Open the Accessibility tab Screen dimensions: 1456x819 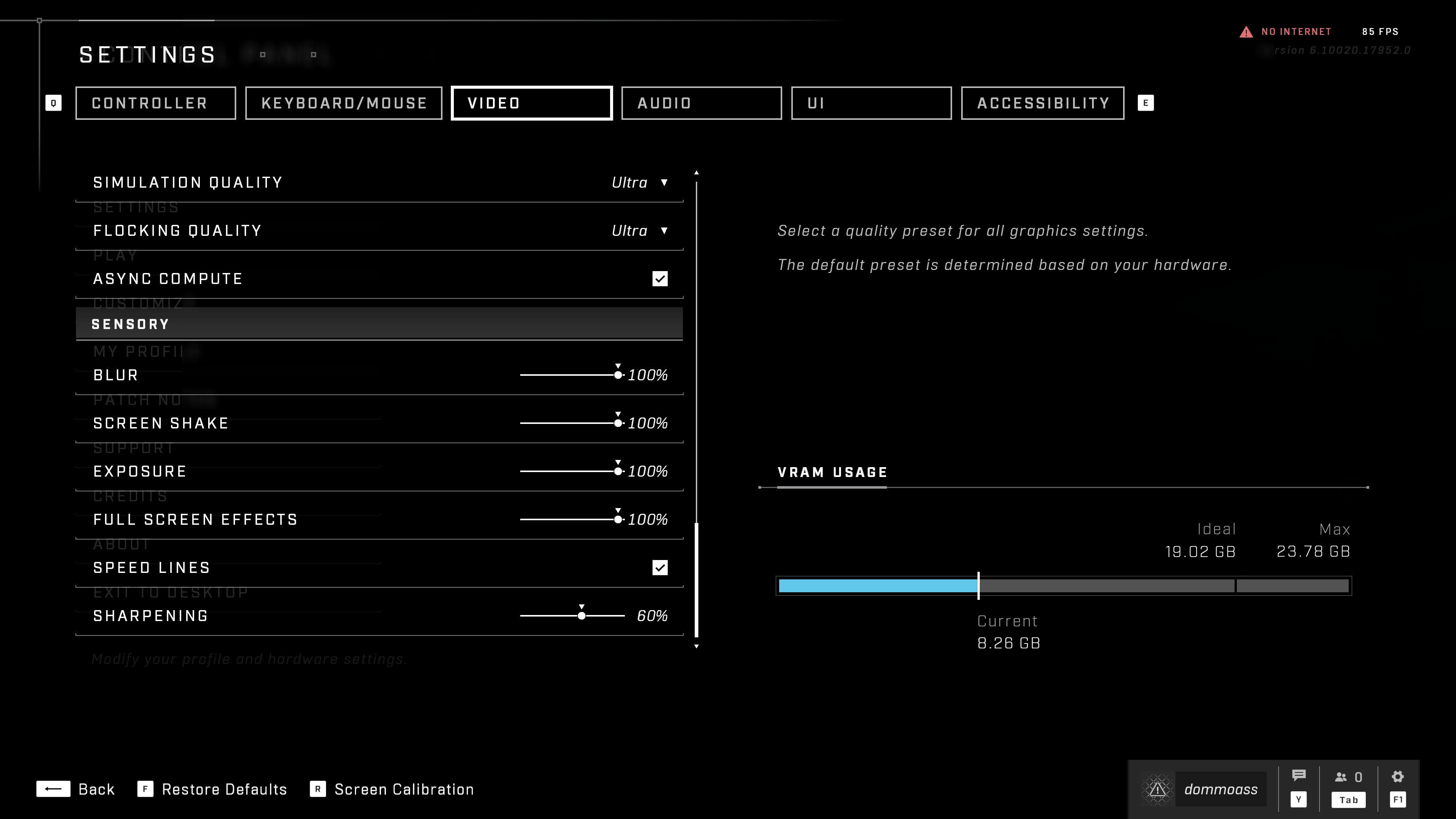[x=1042, y=103]
